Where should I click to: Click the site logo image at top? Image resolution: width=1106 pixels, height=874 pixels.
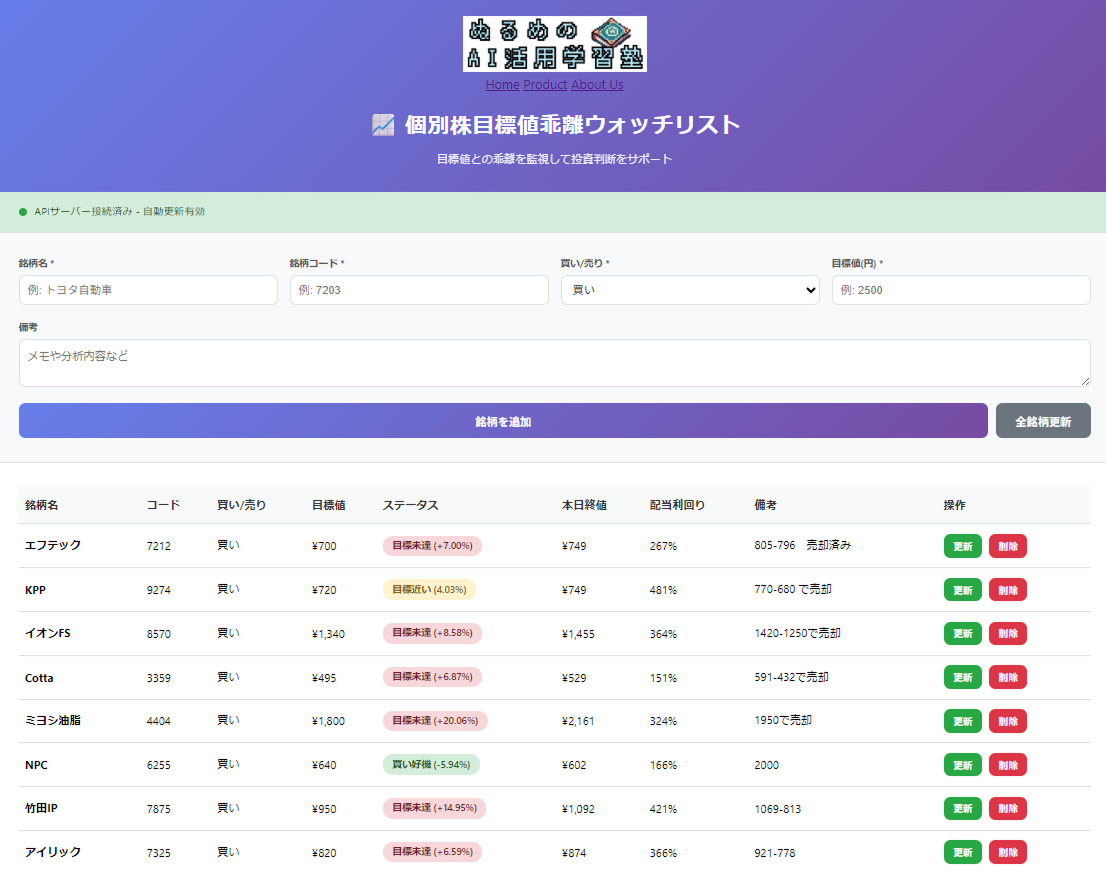click(554, 44)
